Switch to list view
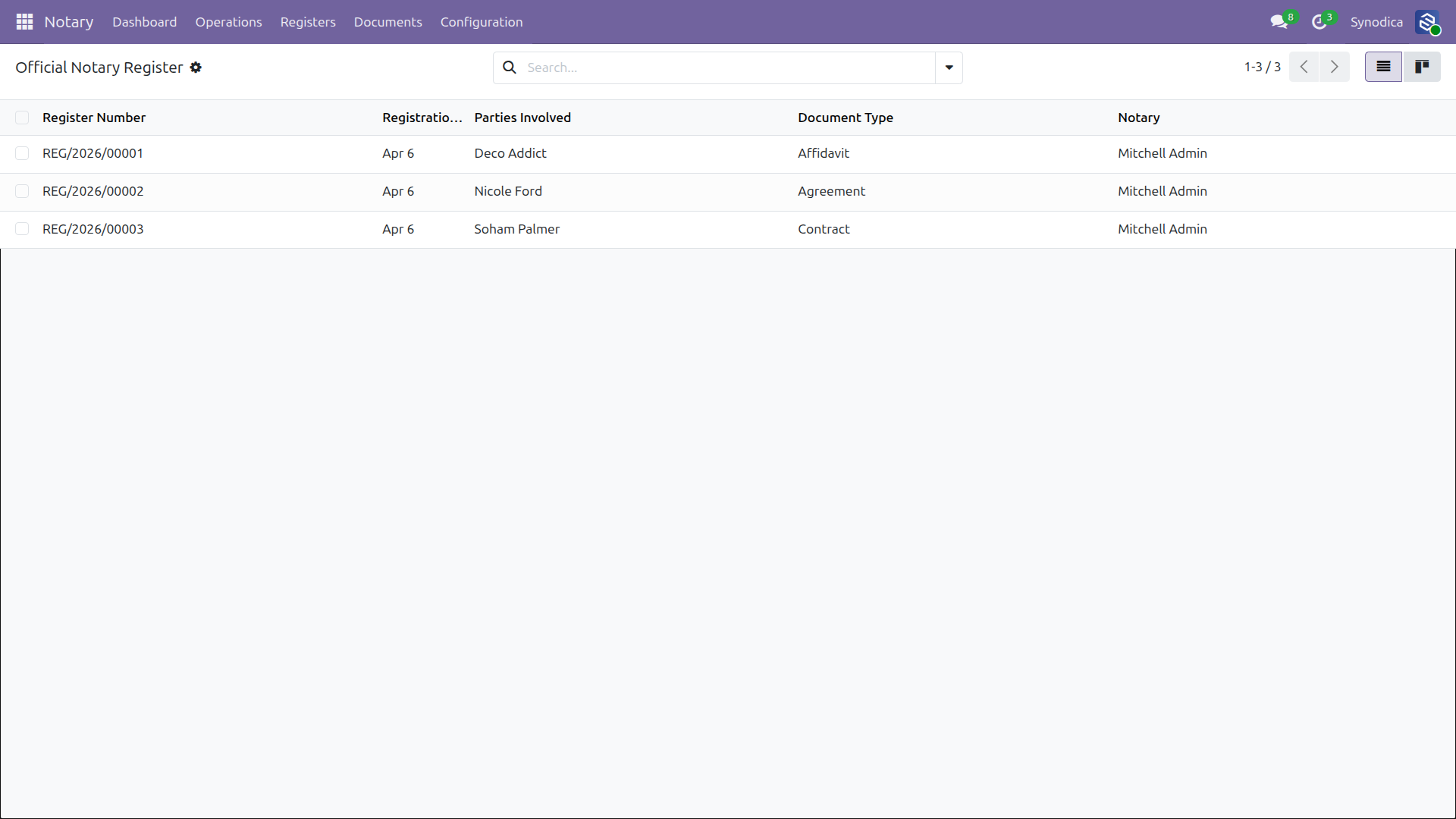The height and width of the screenshot is (819, 1456). click(x=1383, y=67)
